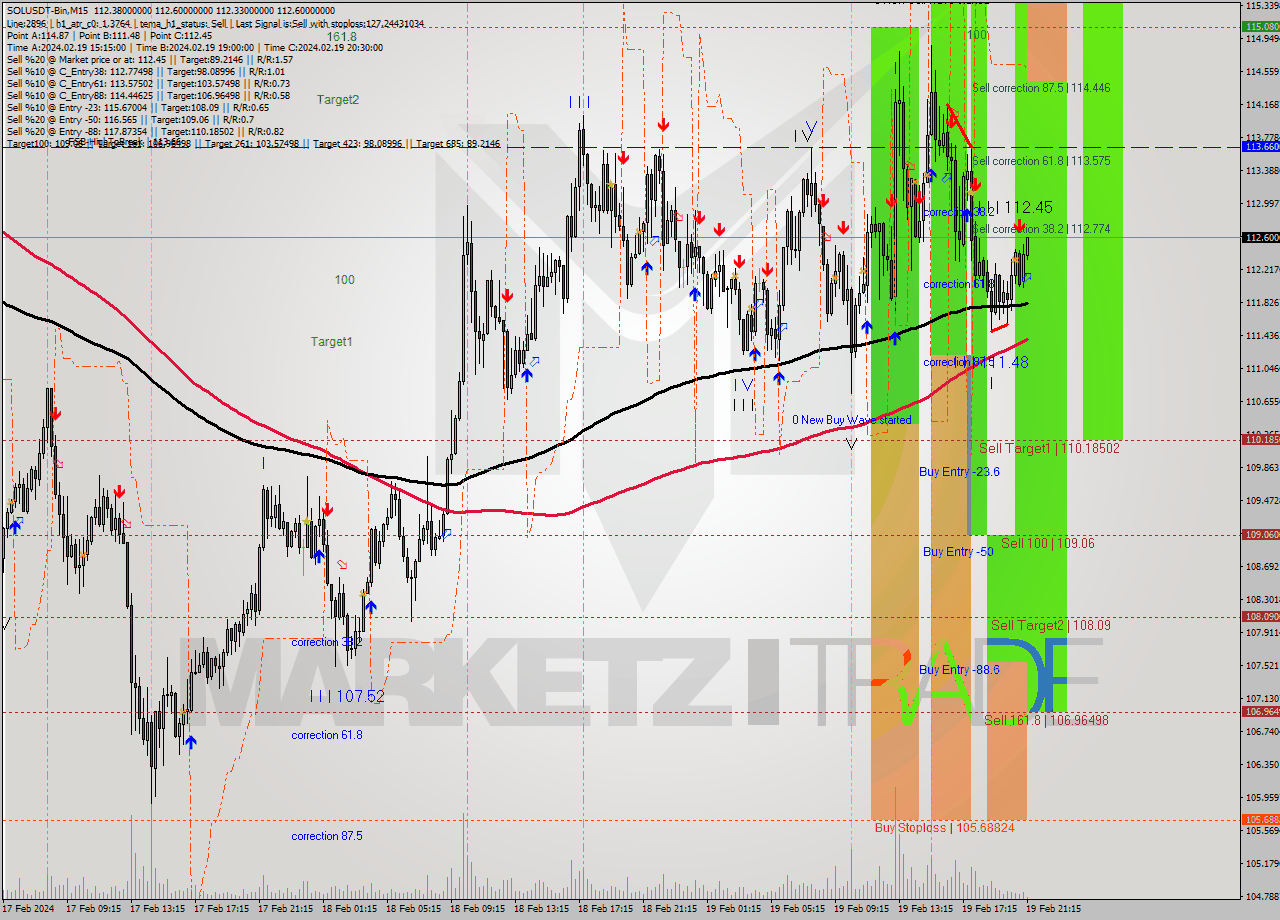Click the 'Sell 100 | 109.06' label
This screenshot has width=1280, height=920.
(1048, 543)
